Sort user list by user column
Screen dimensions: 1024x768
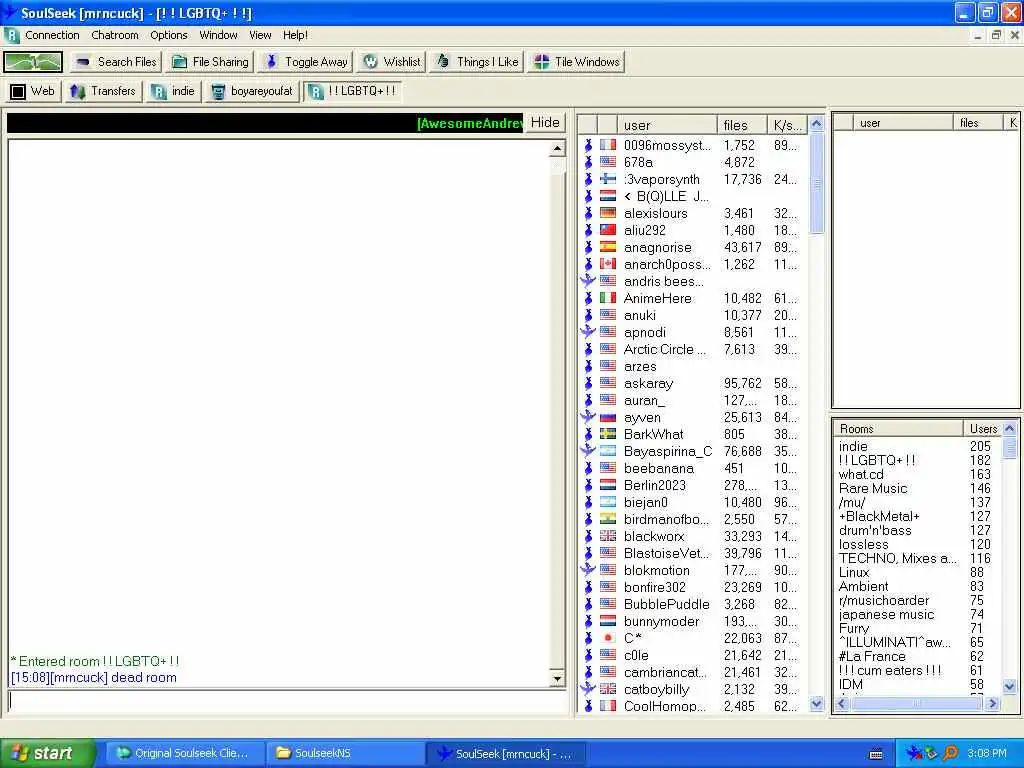[x=667, y=125]
